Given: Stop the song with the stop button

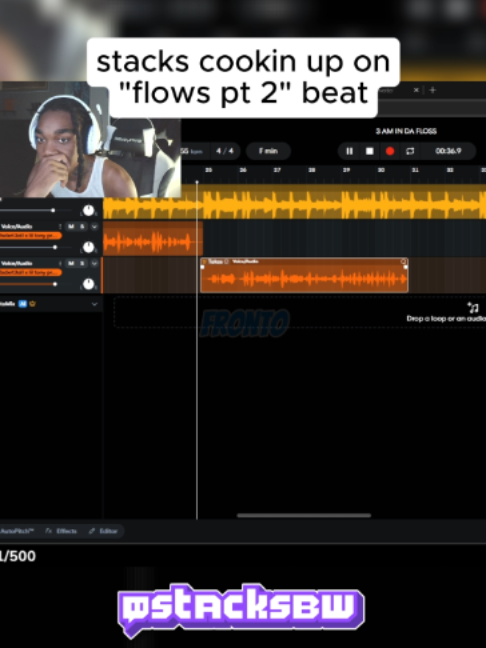Looking at the screenshot, I should 369,151.
